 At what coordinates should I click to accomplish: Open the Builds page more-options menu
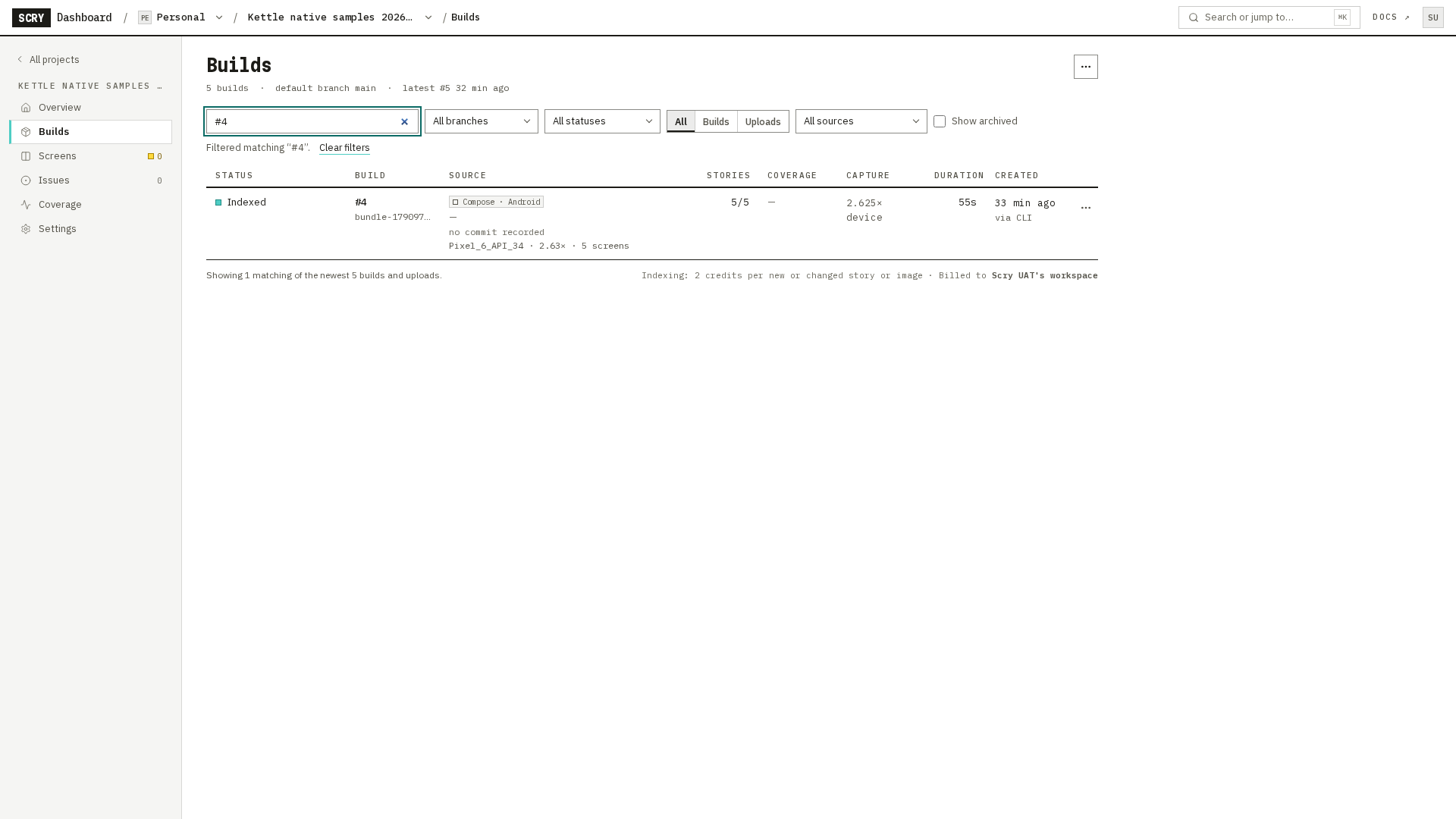click(1085, 67)
